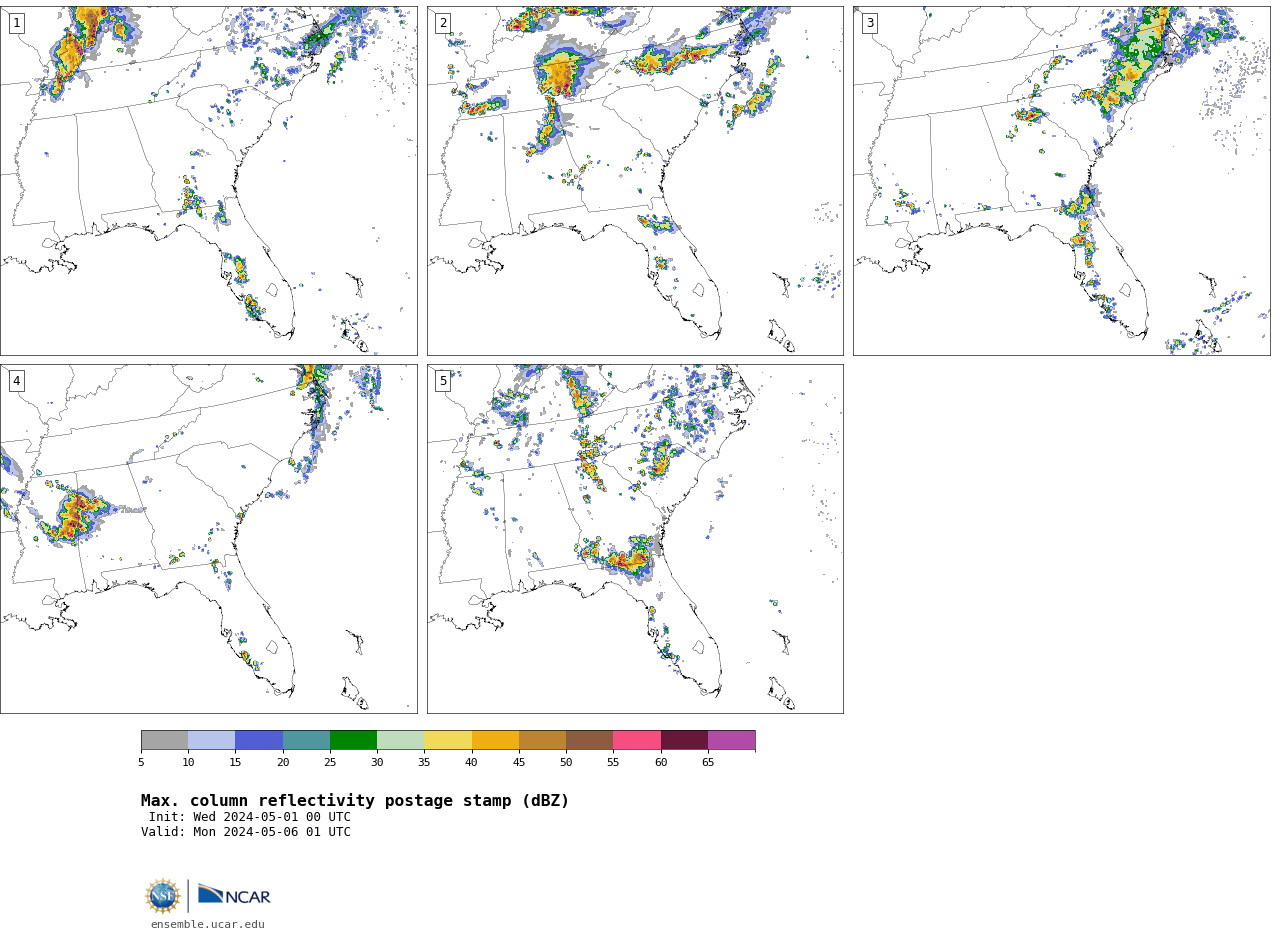Click the colorbar tick label 65

708,763
